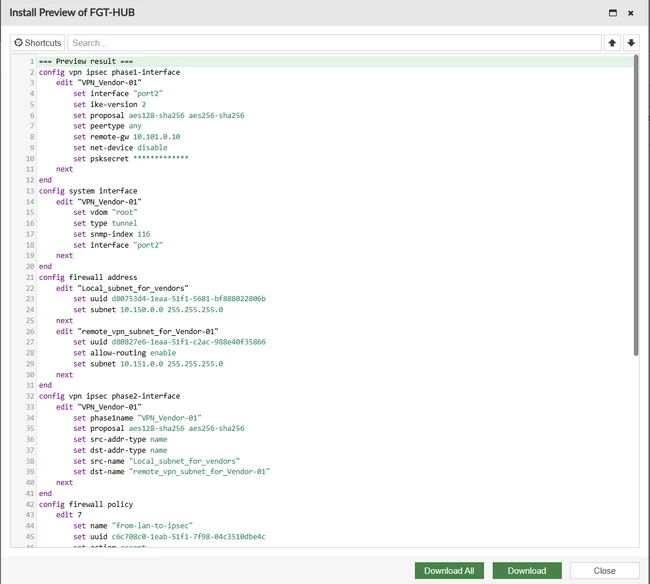Click the '=== Preview result ===' line
The height and width of the screenshot is (584, 650).
[86, 61]
